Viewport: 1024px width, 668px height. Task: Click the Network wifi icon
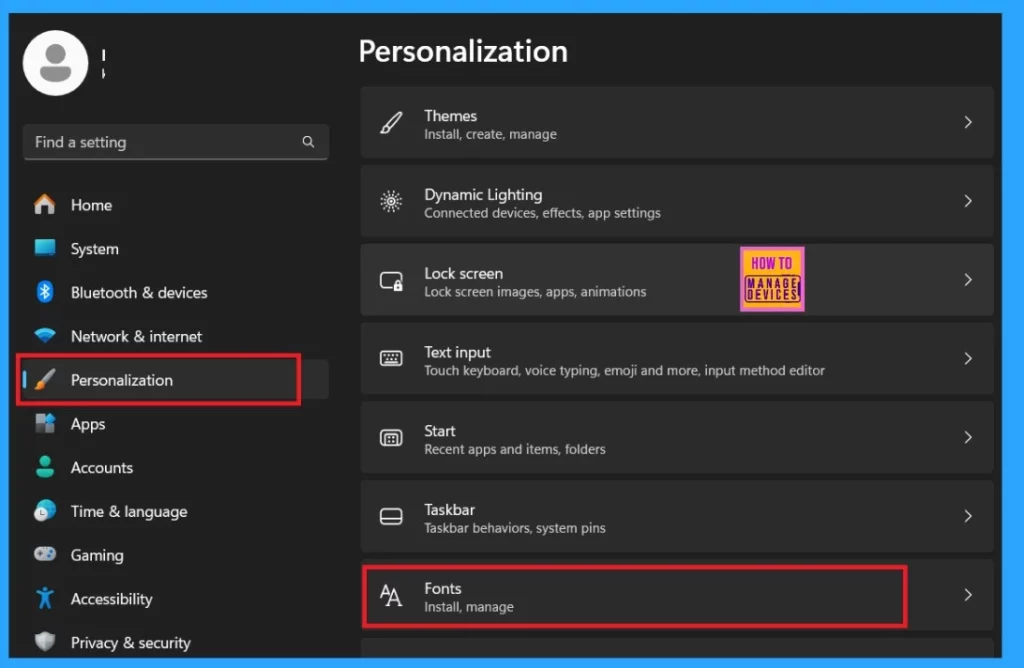44,336
